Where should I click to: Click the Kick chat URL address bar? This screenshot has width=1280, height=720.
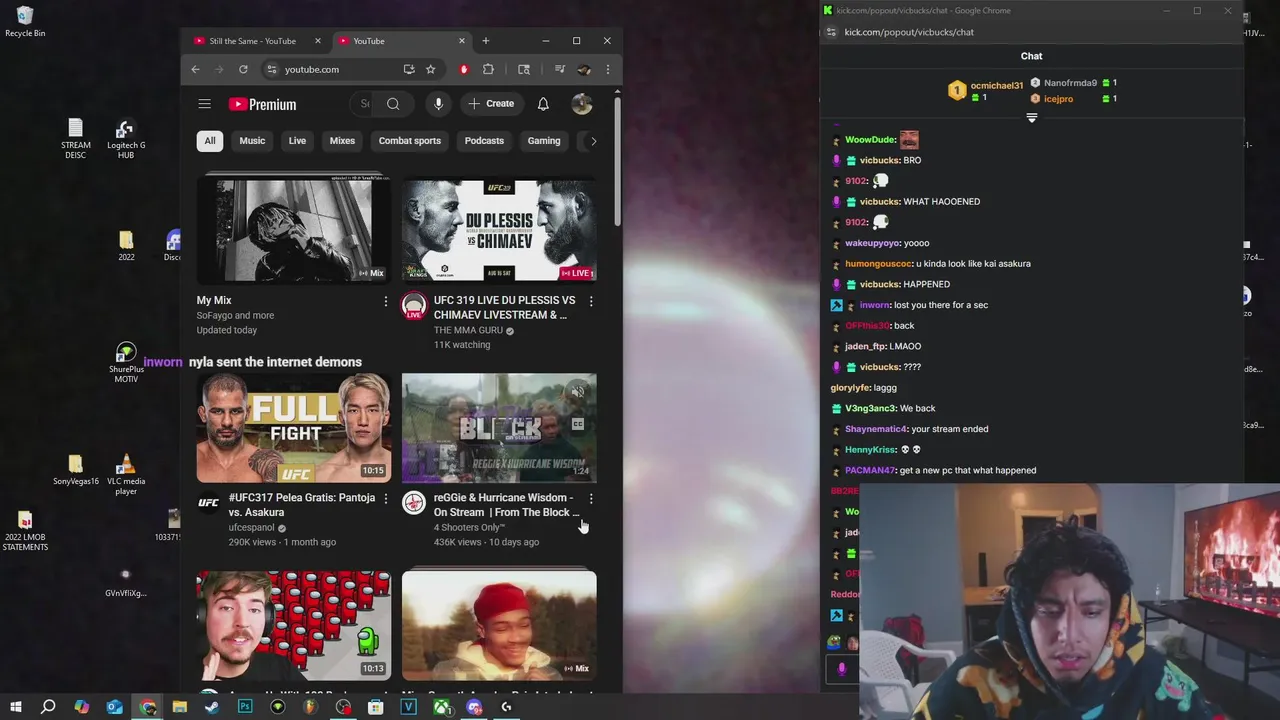coord(909,32)
